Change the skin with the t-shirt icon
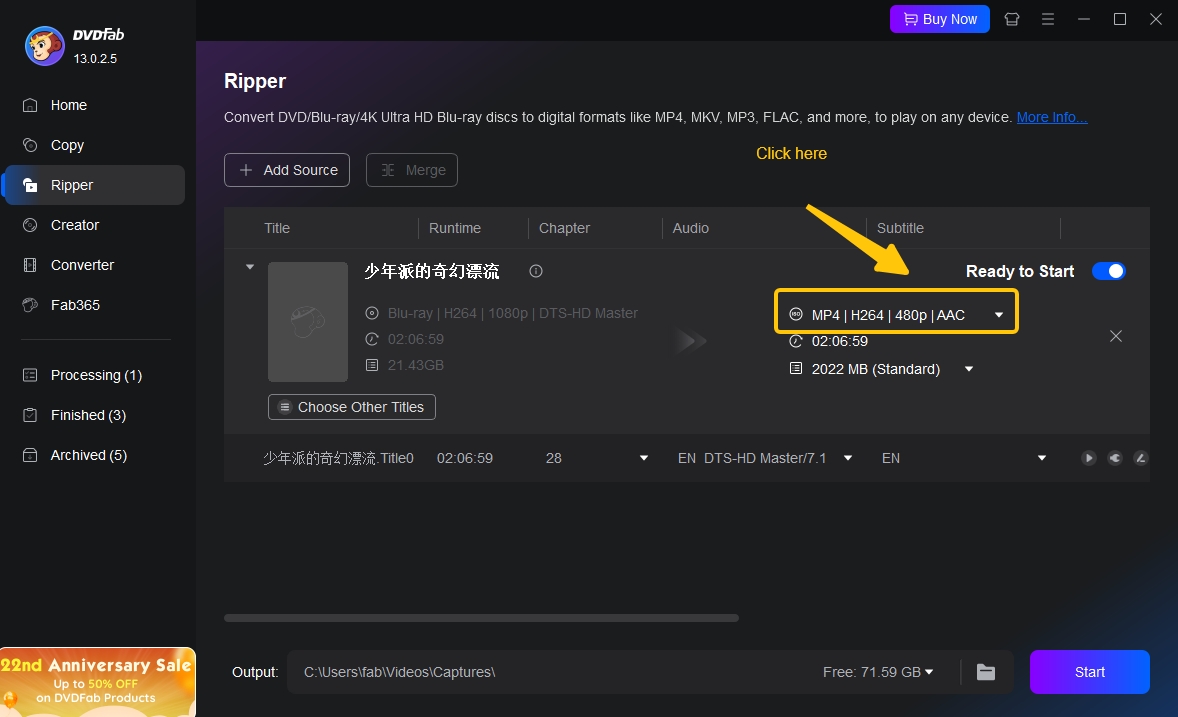Viewport: 1178px width, 717px height. coord(1011,19)
